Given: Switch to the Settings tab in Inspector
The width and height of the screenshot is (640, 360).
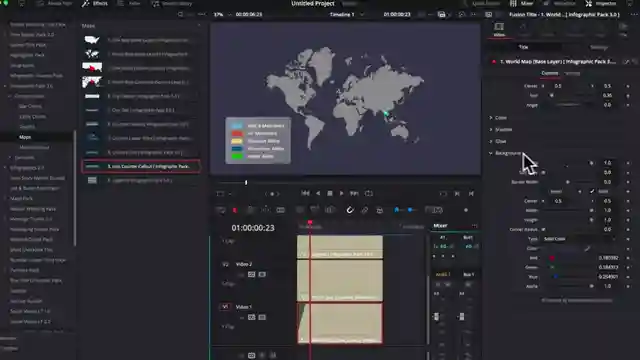Looking at the screenshot, I should click(x=599, y=47).
